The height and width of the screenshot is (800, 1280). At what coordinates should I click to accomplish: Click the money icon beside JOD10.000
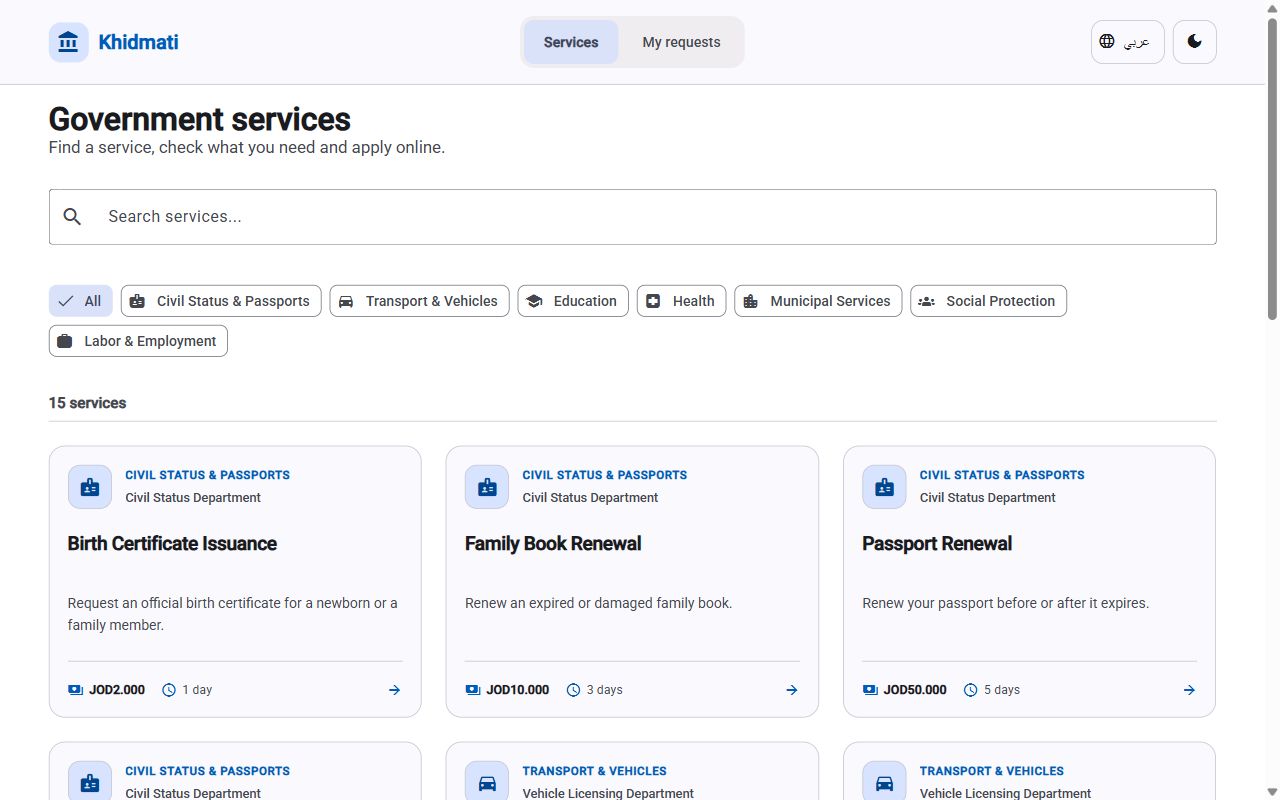[473, 690]
